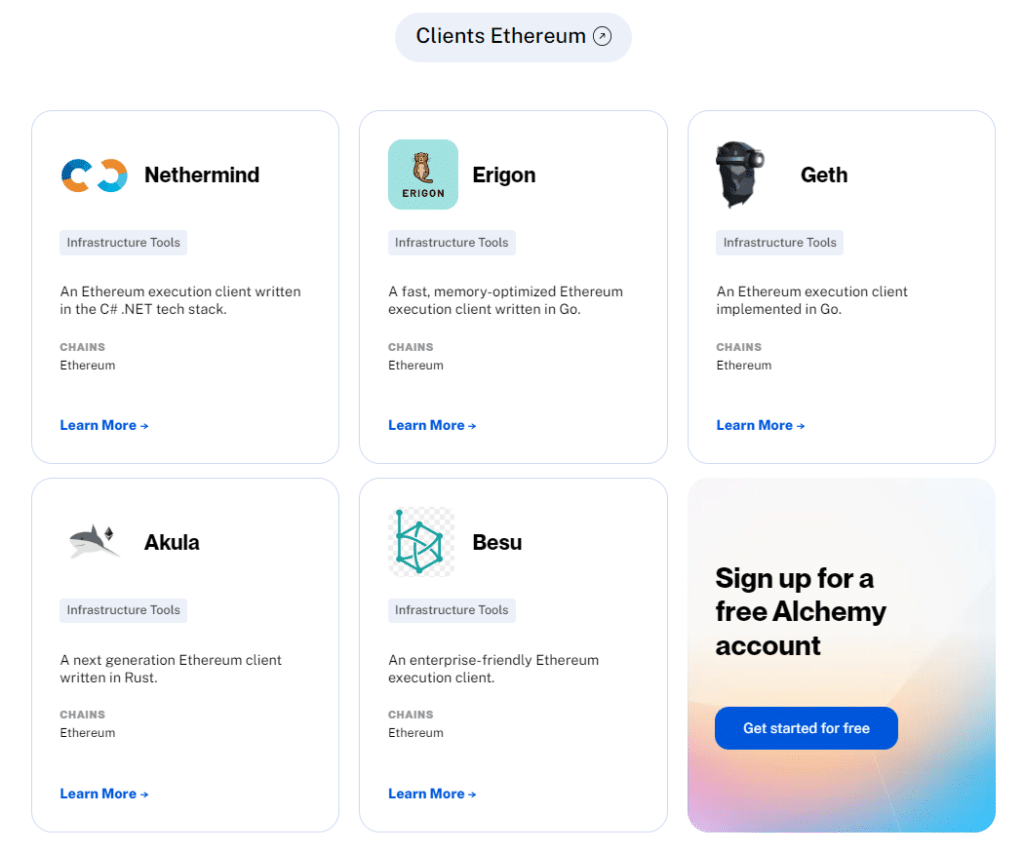Visit the Akula Learn More link
This screenshot has height=852, width=1024.
[x=104, y=794]
